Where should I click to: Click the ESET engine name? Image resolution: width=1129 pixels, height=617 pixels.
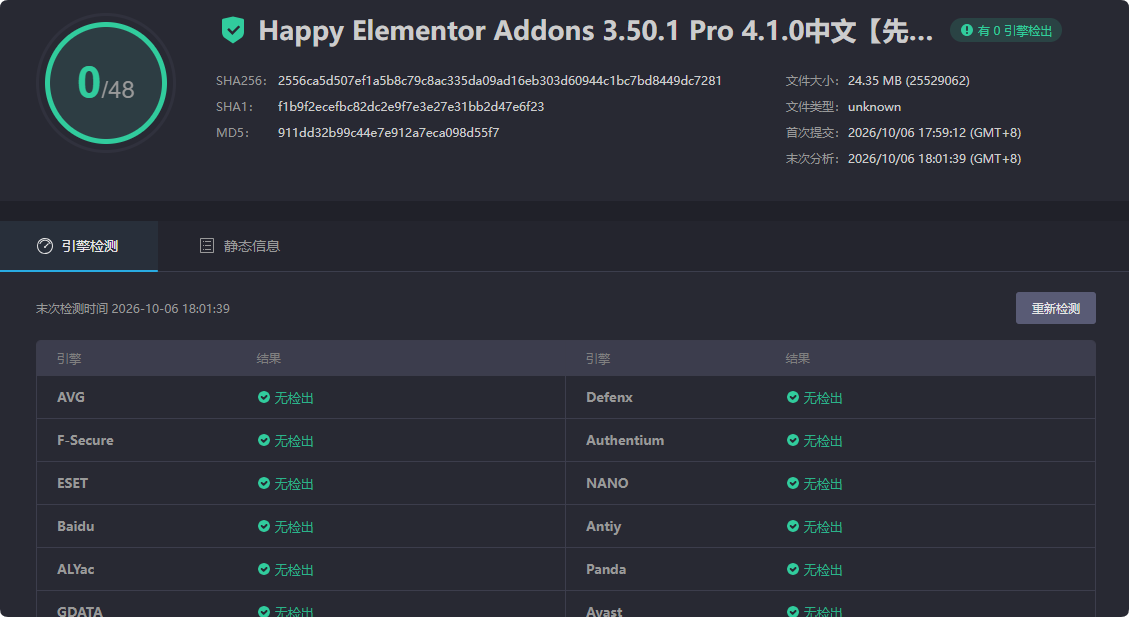72,483
